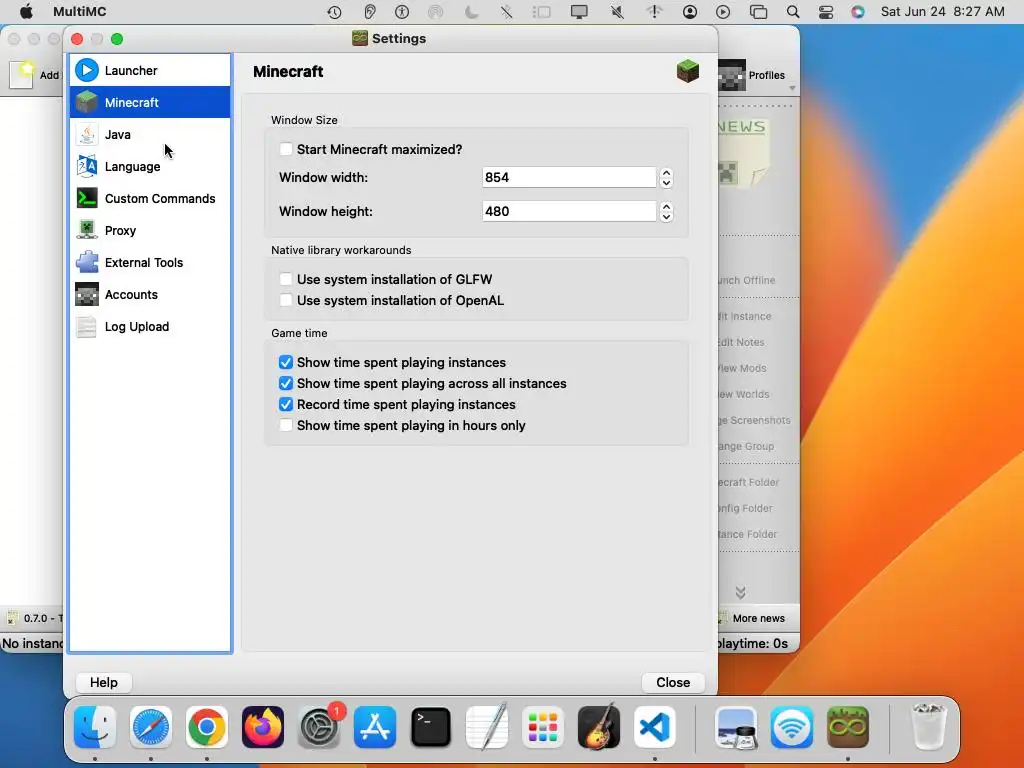
Task: Open the Trash from the Dock
Action: tap(928, 727)
